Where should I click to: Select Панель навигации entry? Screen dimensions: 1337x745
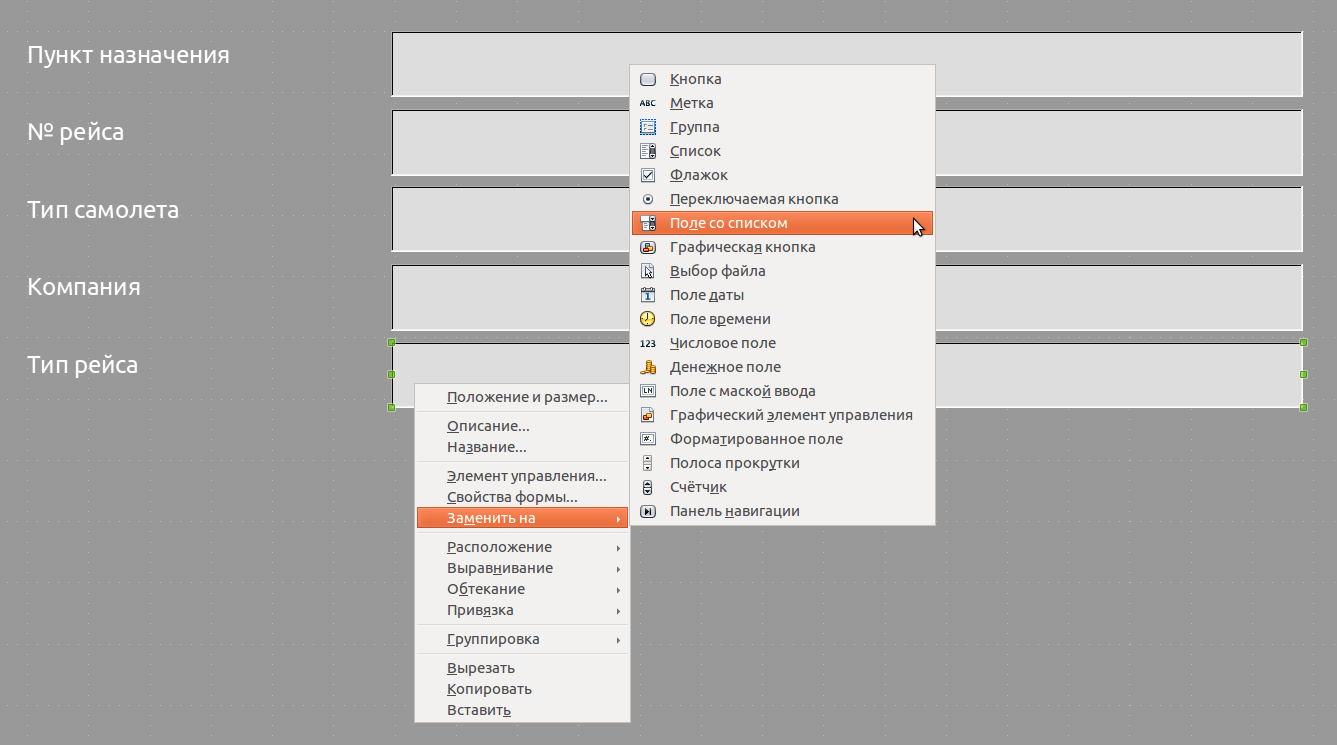(x=782, y=511)
